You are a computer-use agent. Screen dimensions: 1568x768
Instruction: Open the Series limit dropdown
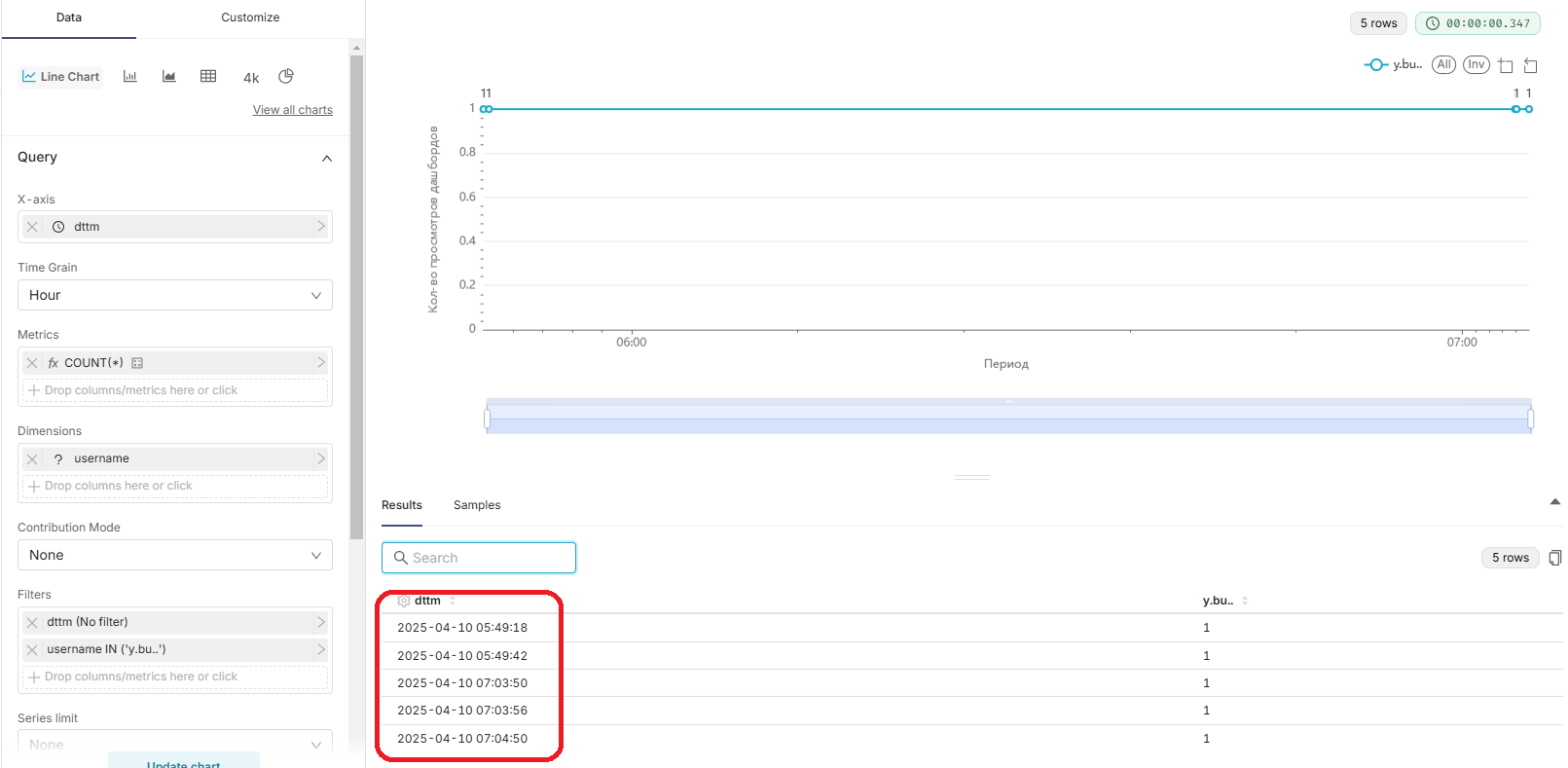pos(175,744)
